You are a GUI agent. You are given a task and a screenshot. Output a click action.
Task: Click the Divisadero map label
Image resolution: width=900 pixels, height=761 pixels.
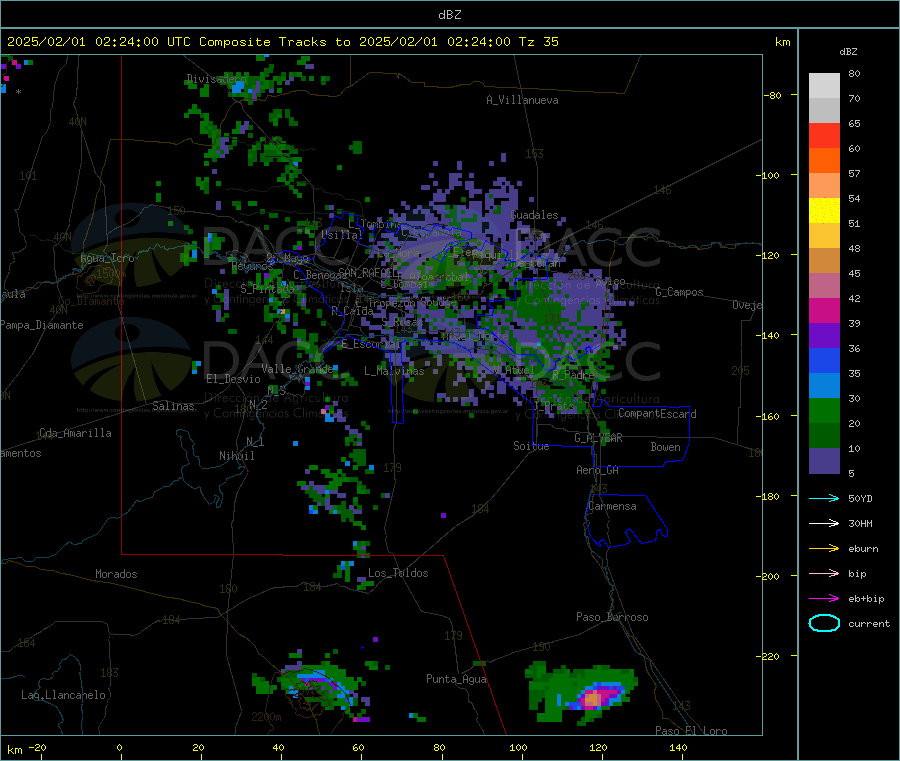[x=216, y=79]
